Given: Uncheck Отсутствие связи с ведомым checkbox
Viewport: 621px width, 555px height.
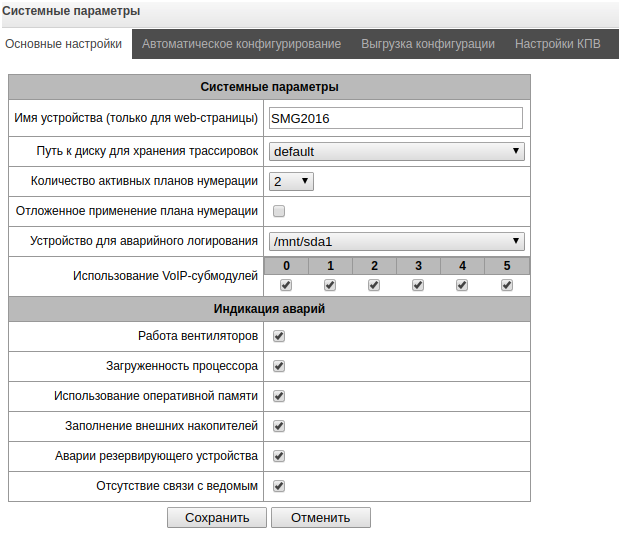Looking at the screenshot, I should pyautogui.click(x=279, y=486).
